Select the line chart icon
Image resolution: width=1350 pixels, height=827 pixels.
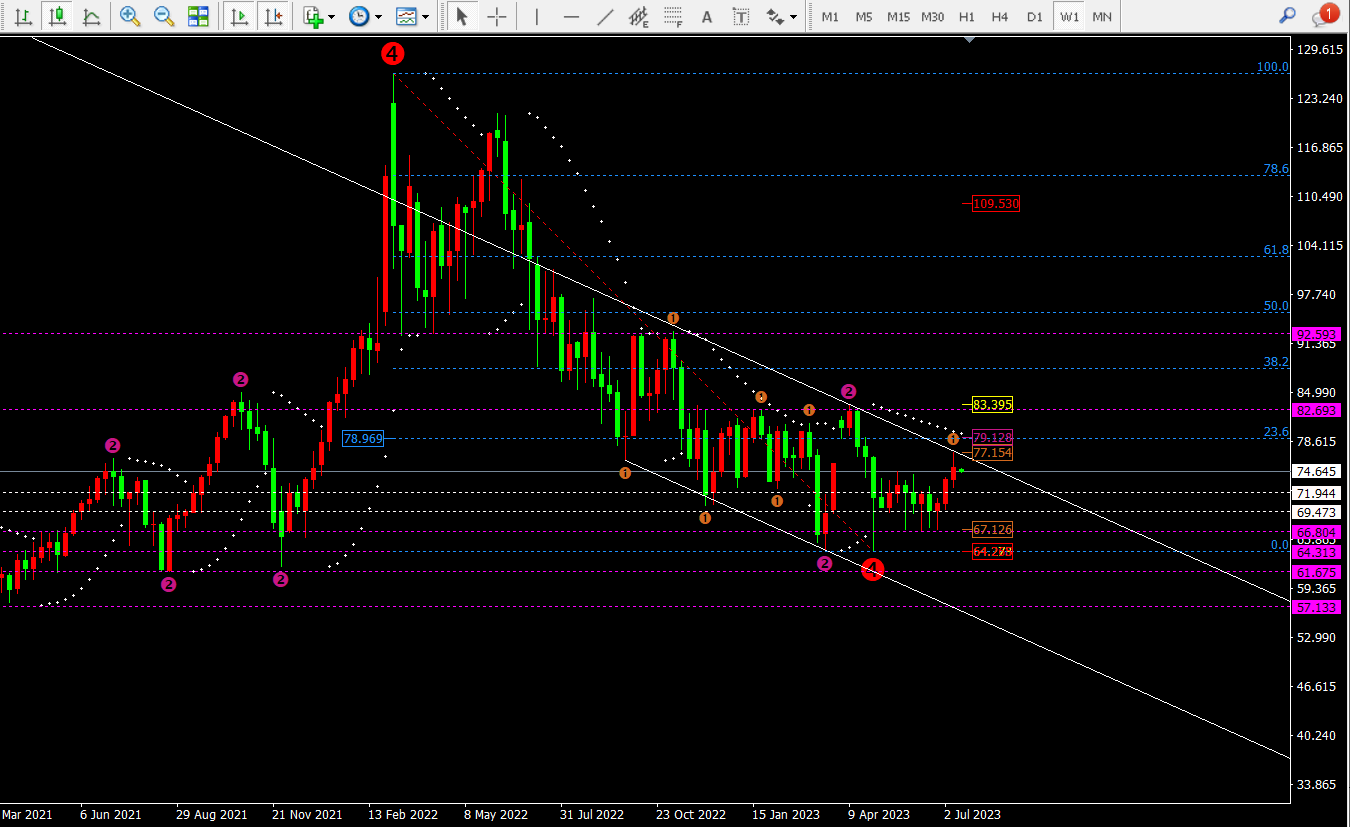[x=92, y=16]
